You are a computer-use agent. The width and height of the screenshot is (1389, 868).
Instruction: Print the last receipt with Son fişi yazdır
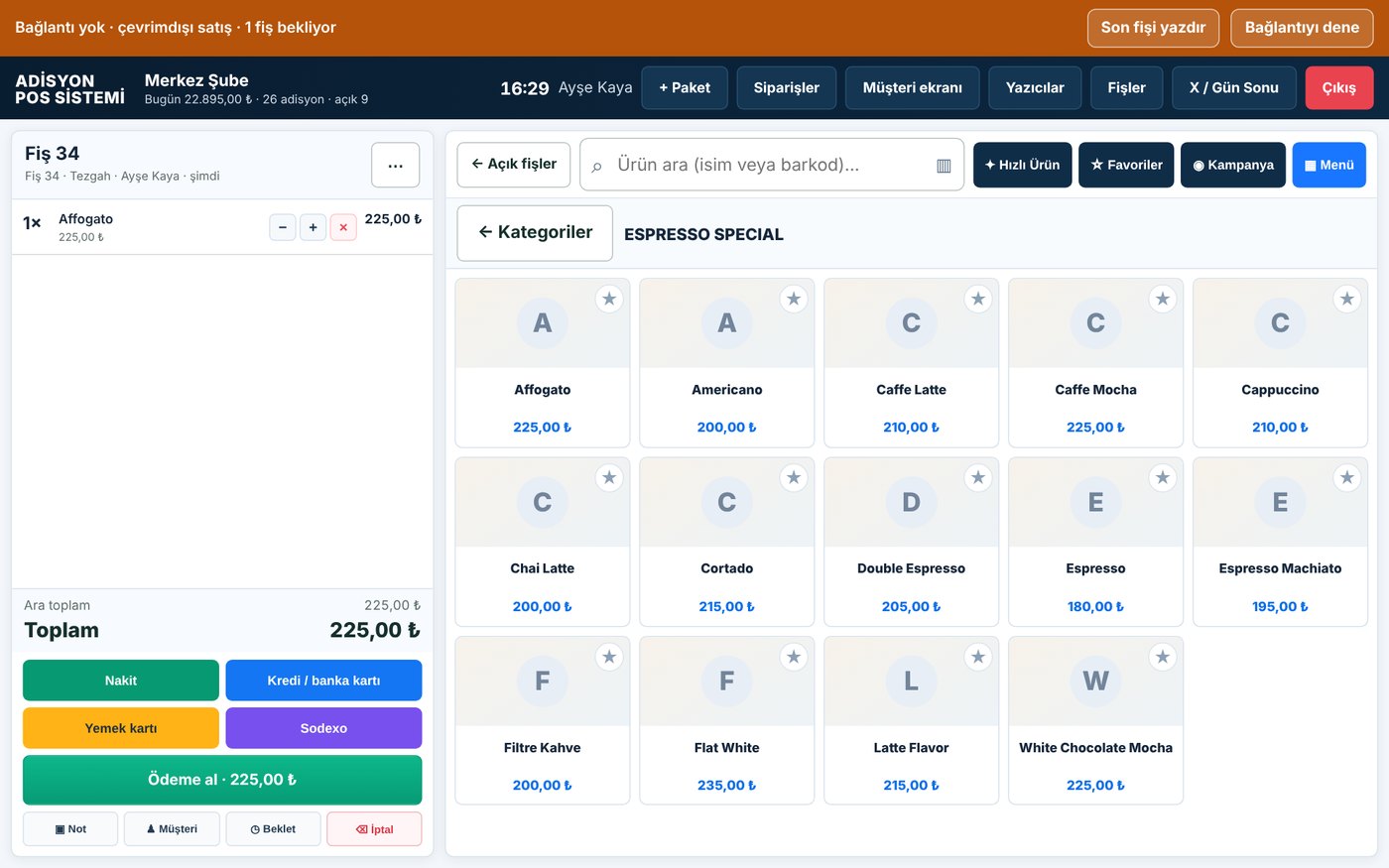point(1153,28)
